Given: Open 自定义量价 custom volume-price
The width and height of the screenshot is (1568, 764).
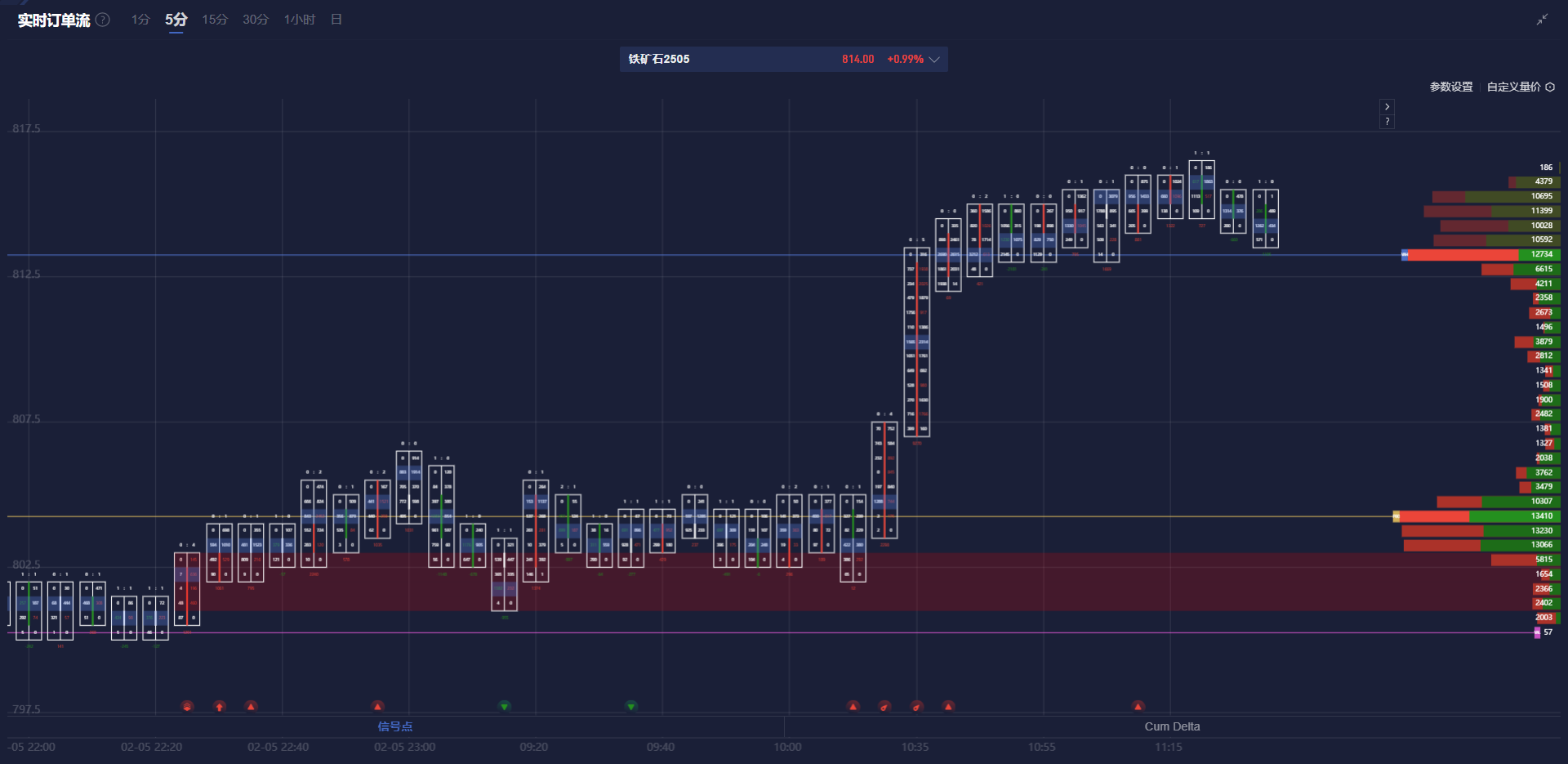Looking at the screenshot, I should [x=1513, y=87].
